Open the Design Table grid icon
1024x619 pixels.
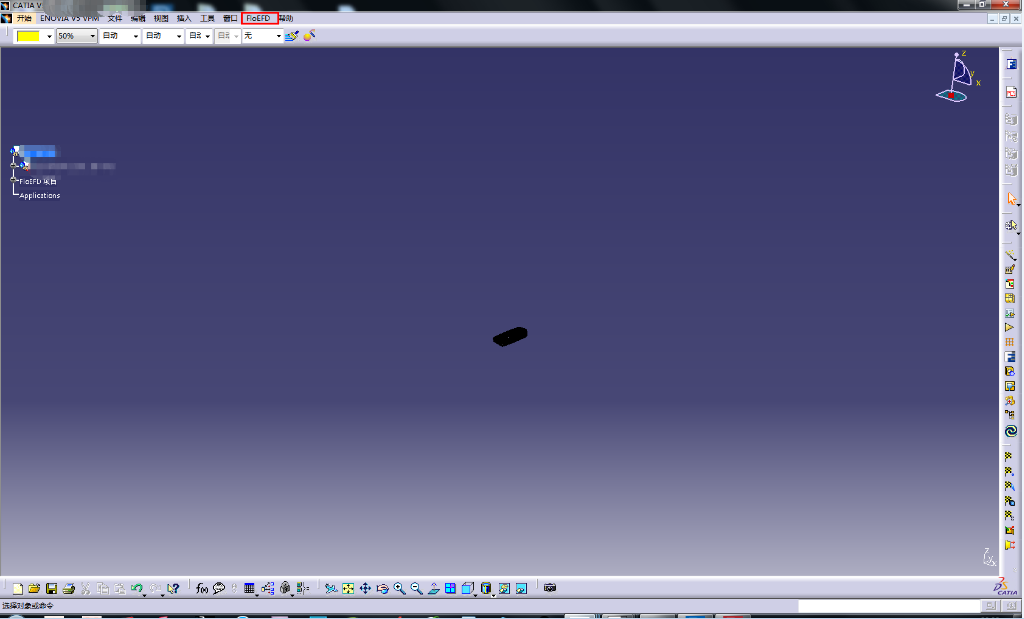[x=249, y=588]
